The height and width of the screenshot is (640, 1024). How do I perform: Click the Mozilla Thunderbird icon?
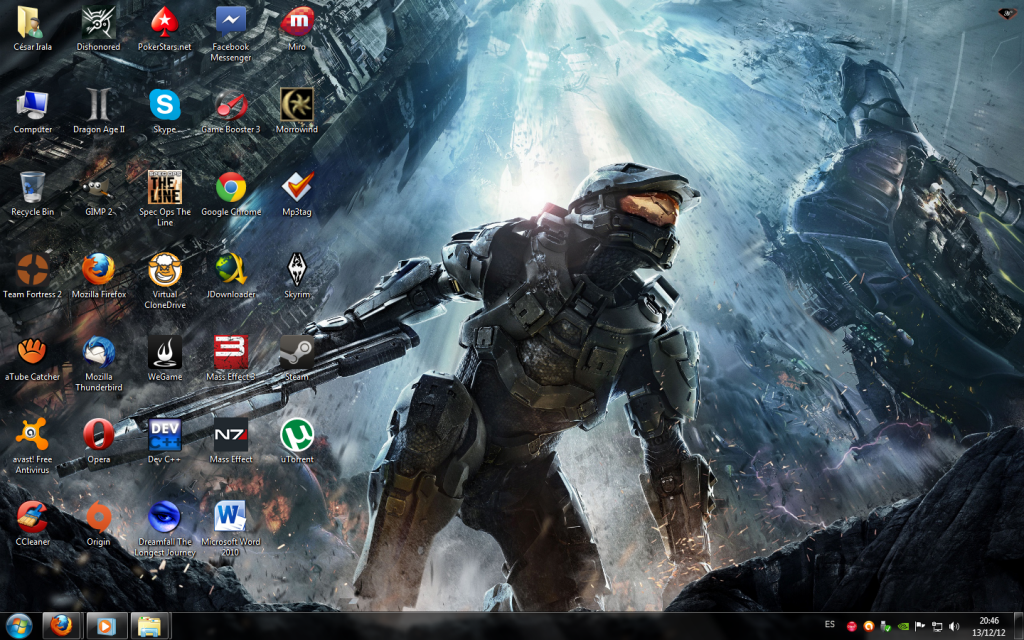[98, 352]
